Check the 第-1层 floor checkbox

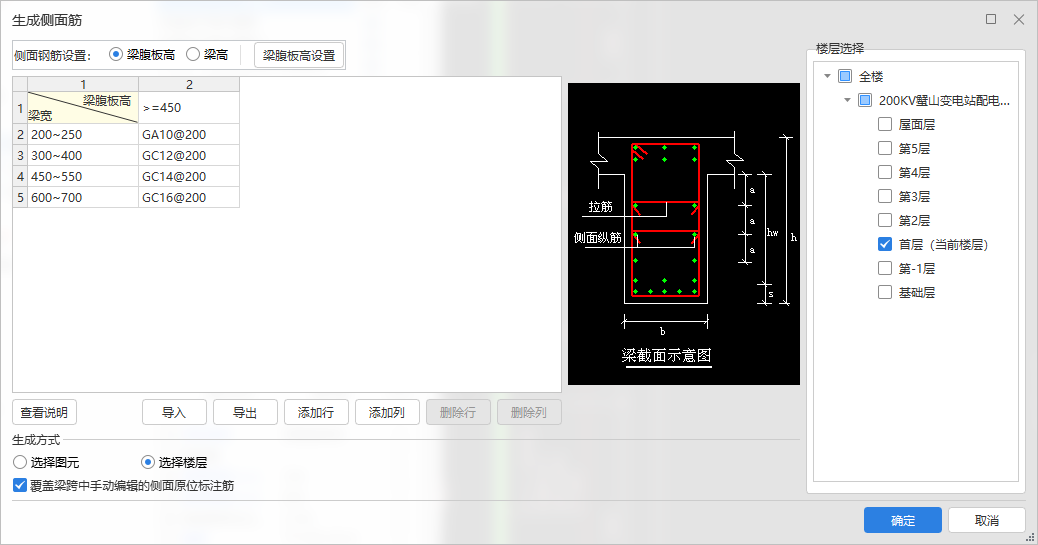tap(884, 268)
